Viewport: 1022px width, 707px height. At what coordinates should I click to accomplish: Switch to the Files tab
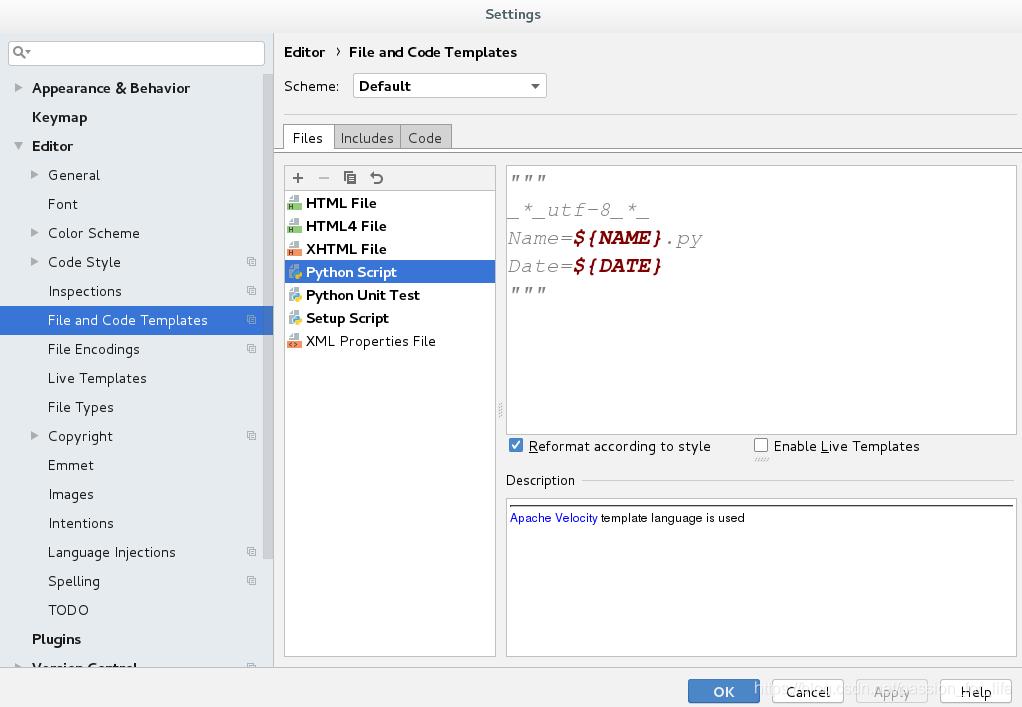coord(308,137)
